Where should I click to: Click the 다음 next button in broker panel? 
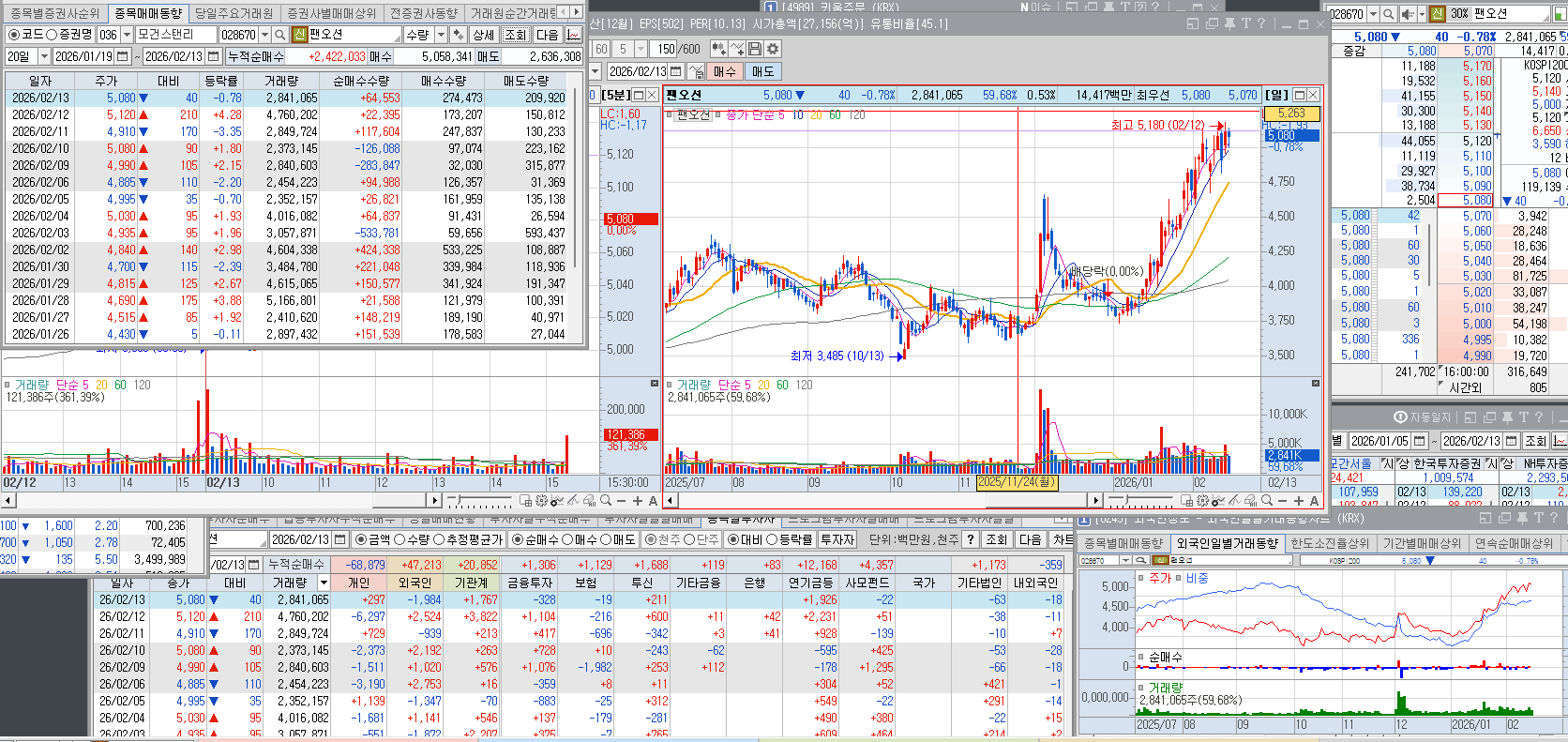tap(547, 35)
